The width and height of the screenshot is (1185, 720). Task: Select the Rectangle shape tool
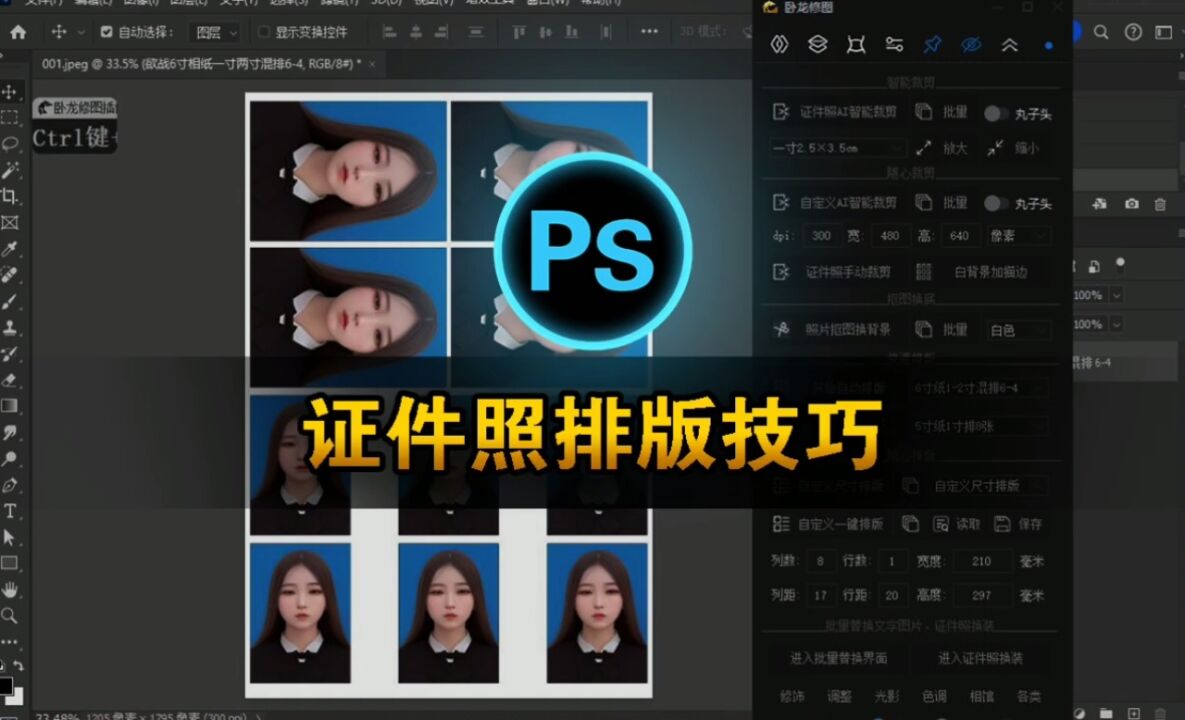click(x=10, y=564)
